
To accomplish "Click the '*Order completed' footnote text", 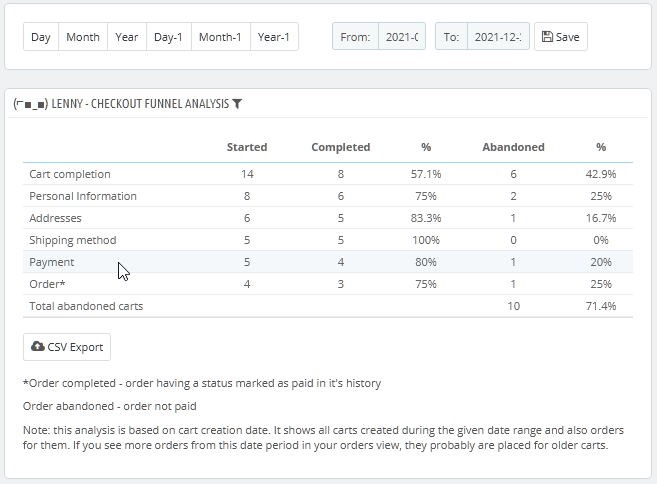I will coord(202,383).
